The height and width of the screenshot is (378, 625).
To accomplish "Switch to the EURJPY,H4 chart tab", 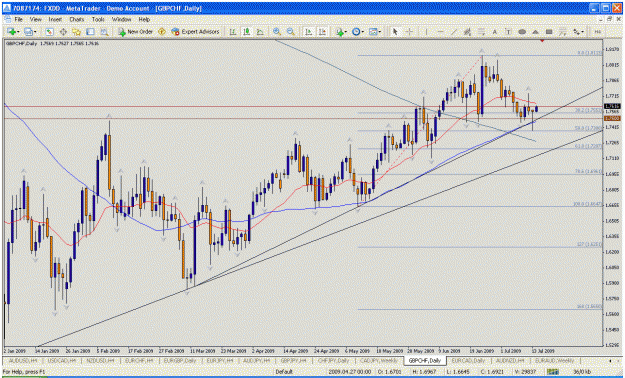I will [x=220, y=361].
